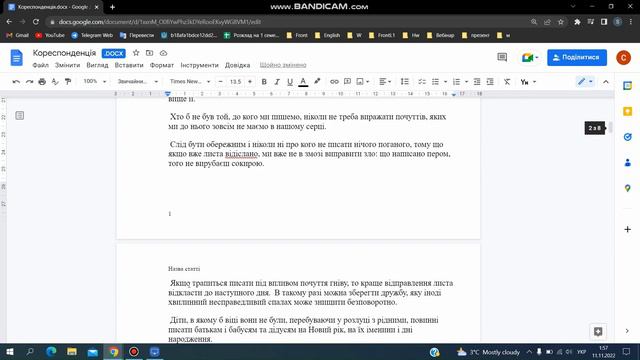This screenshot has height=360, width=640.
Task: Open Maps in the side panel
Action: tap(627, 188)
